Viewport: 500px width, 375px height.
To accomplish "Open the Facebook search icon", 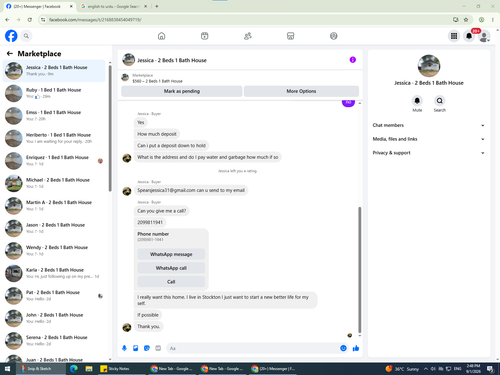I will tap(26, 36).
